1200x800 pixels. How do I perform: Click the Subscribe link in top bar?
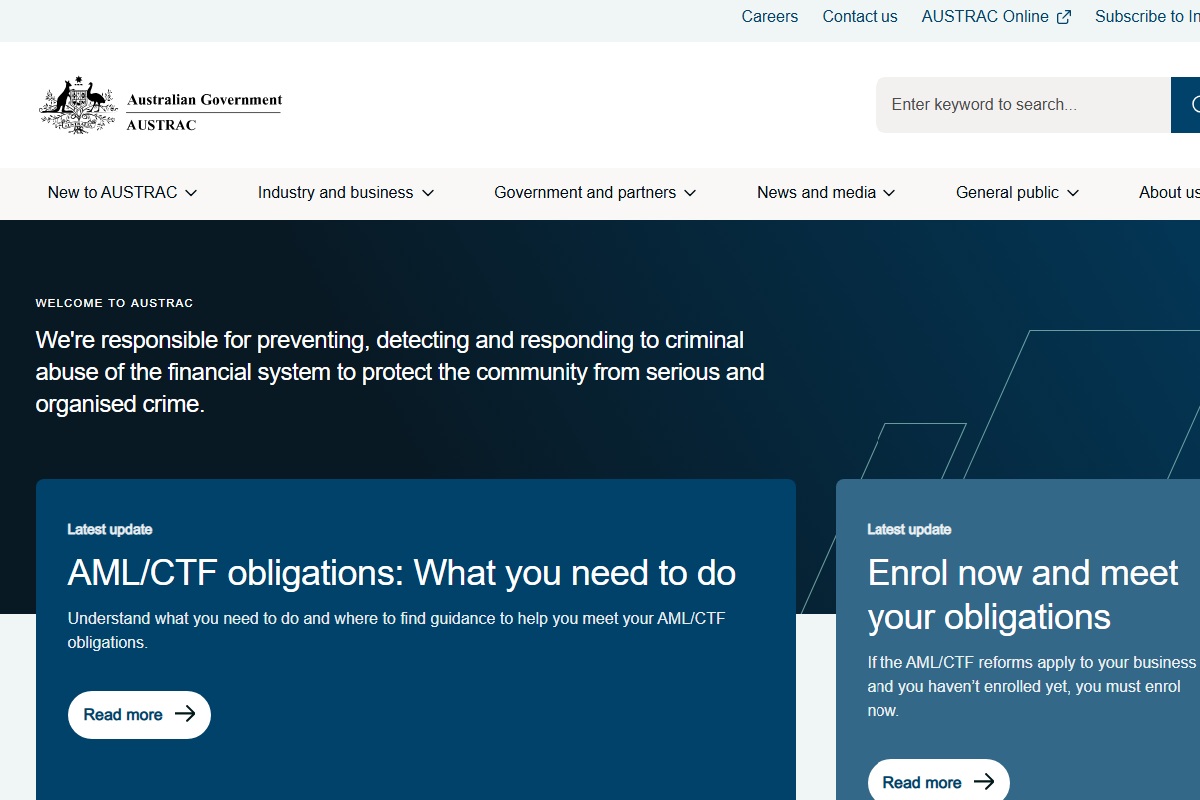tap(1147, 17)
